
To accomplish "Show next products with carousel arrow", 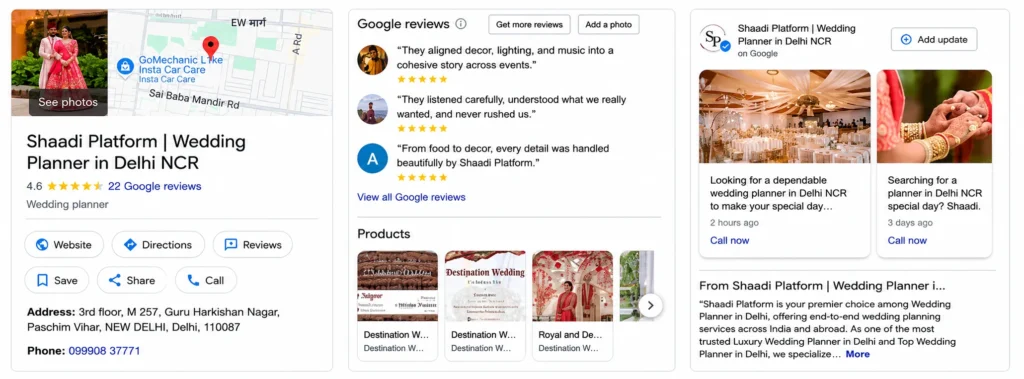I will [x=650, y=305].
